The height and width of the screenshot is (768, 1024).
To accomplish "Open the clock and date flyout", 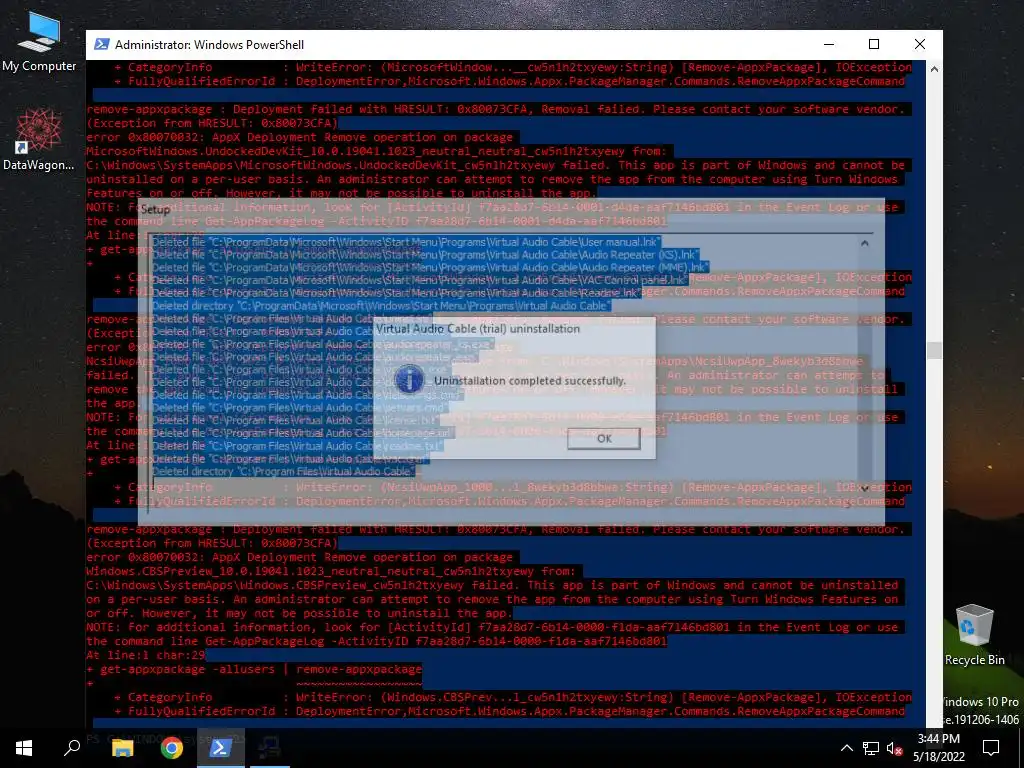I will click(x=938, y=748).
